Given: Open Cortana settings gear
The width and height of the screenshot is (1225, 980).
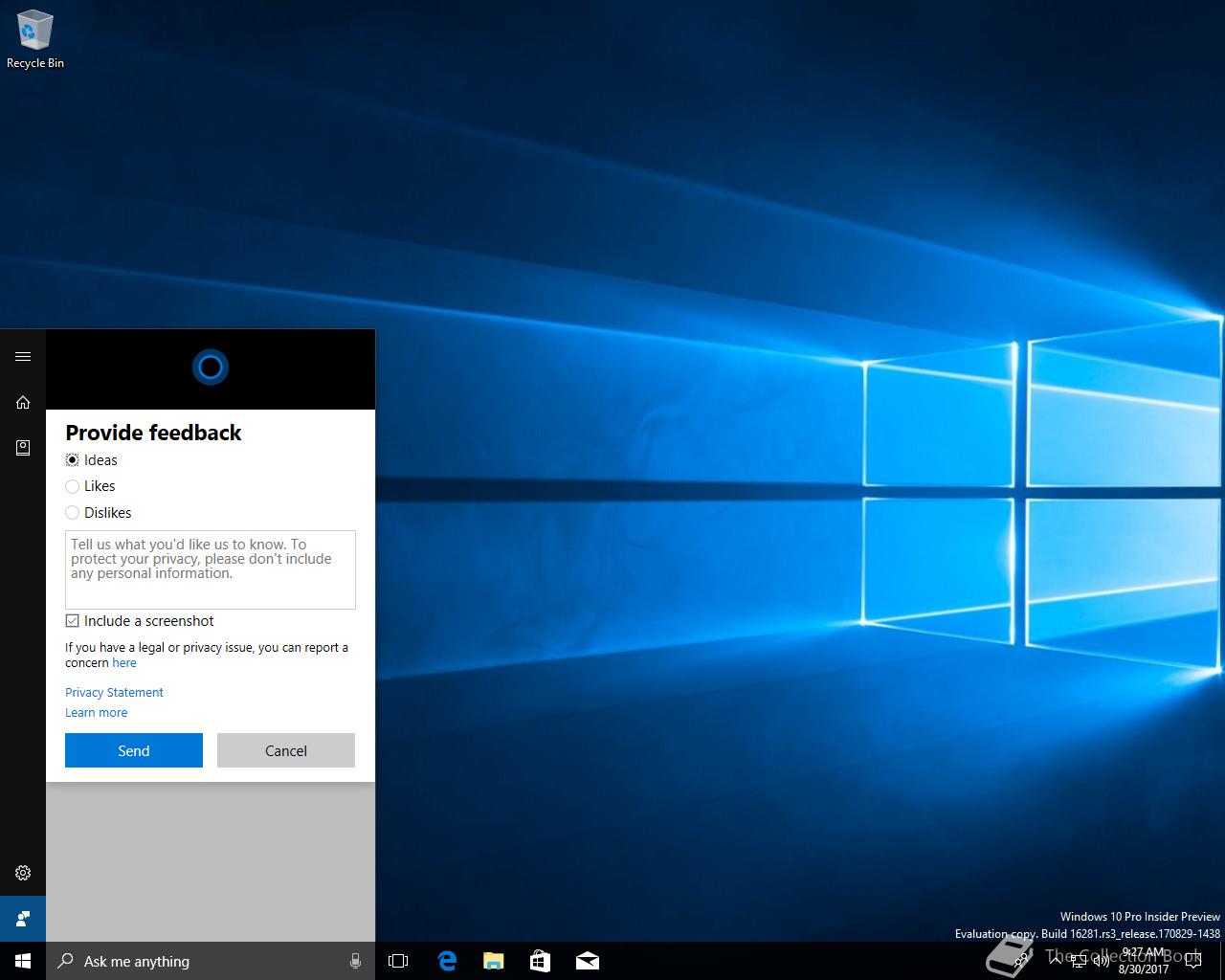Looking at the screenshot, I should pyautogui.click(x=23, y=873).
